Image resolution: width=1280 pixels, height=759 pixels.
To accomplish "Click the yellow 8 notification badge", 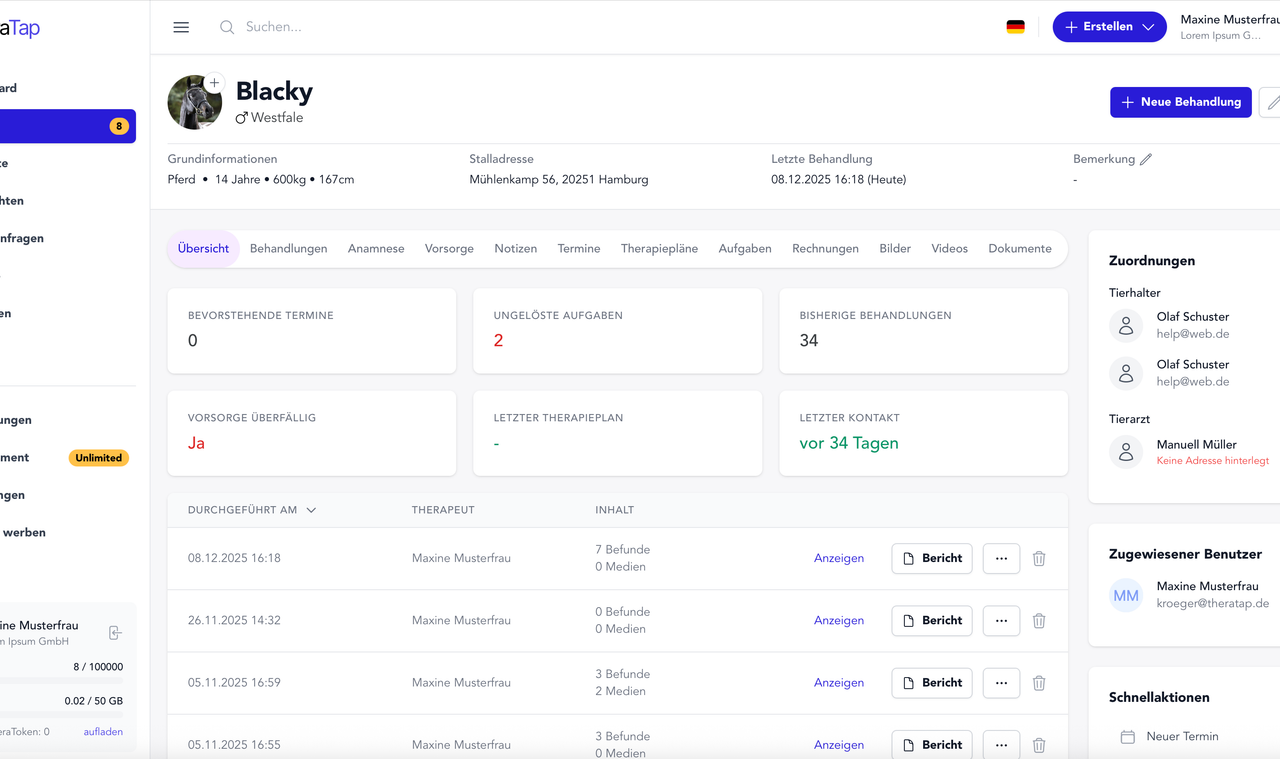I will click(x=119, y=126).
